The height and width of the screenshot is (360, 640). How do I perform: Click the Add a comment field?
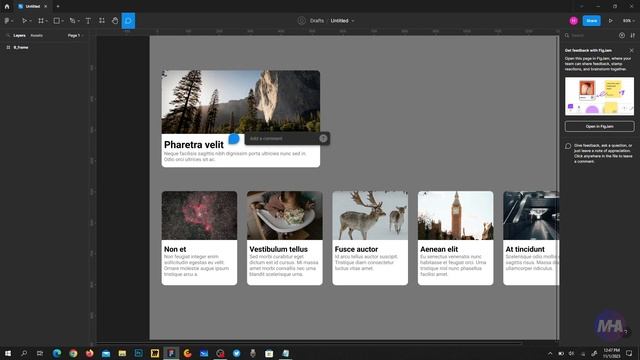[x=282, y=138]
